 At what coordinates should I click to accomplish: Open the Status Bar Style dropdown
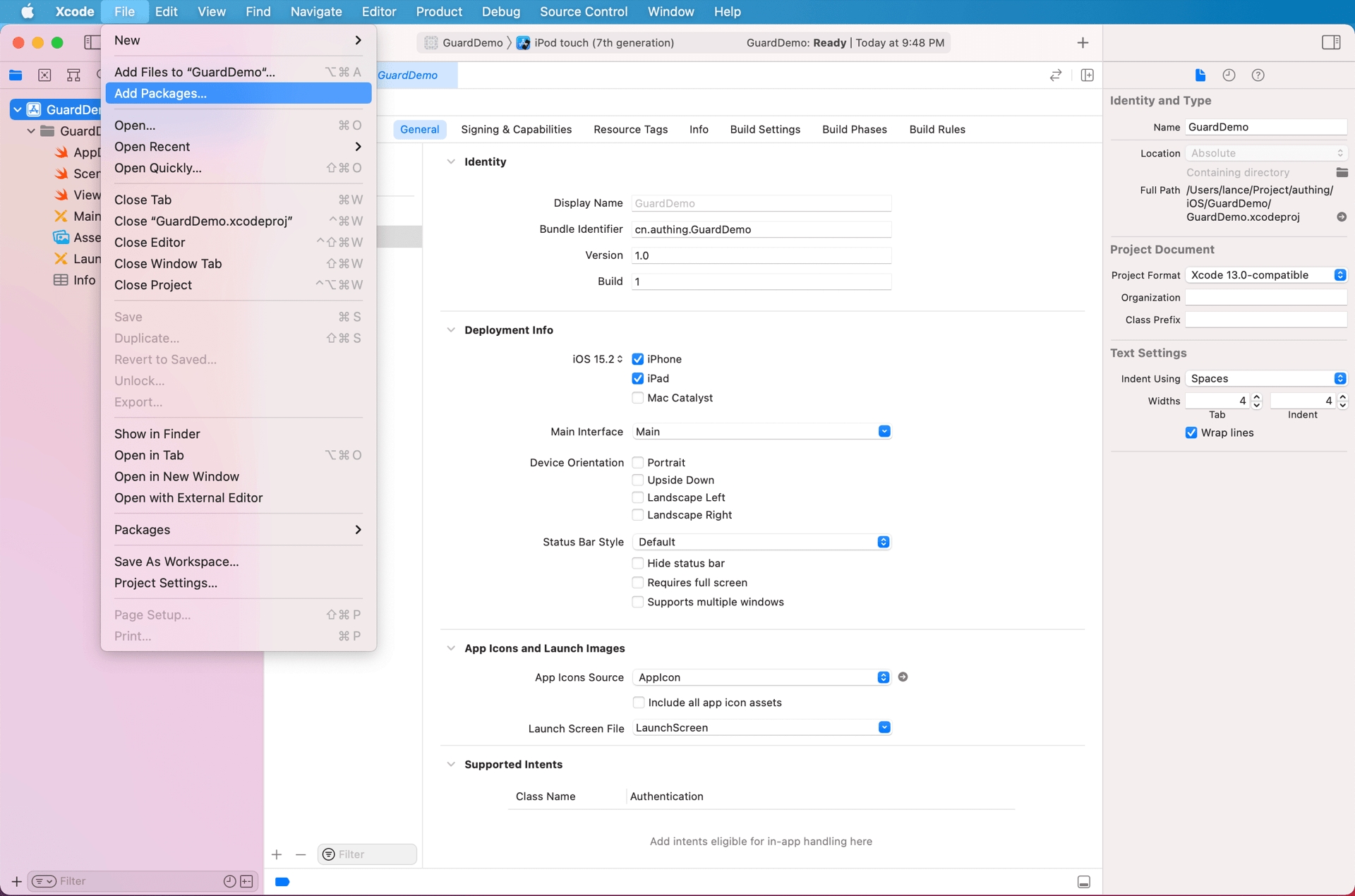click(x=761, y=542)
